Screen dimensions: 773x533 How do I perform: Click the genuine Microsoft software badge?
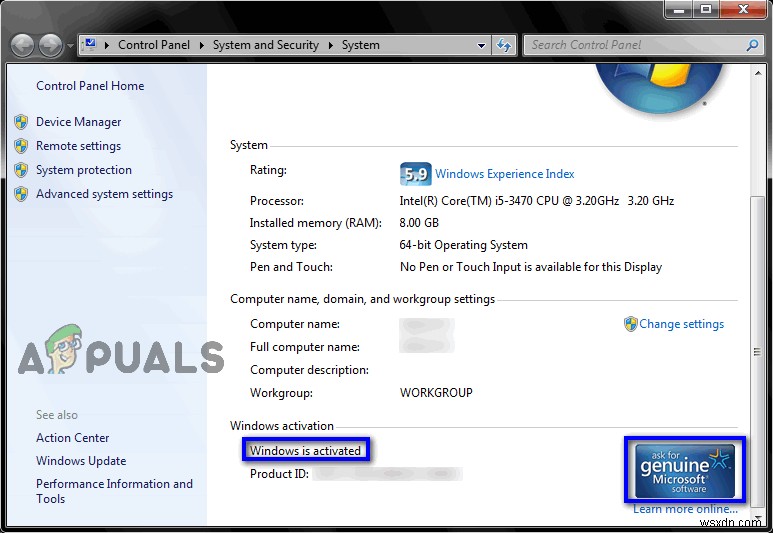pyautogui.click(x=685, y=470)
